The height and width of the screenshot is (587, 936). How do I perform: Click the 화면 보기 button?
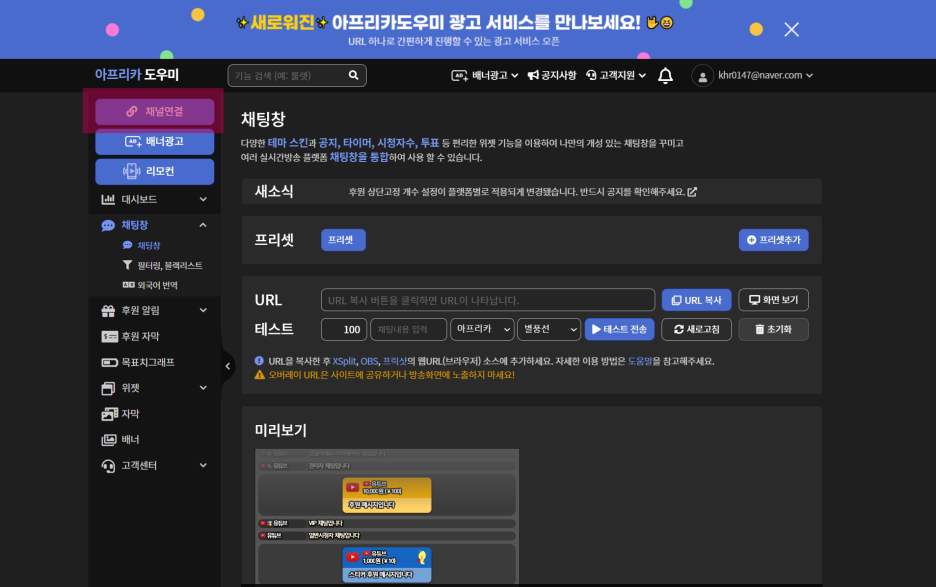click(x=773, y=300)
